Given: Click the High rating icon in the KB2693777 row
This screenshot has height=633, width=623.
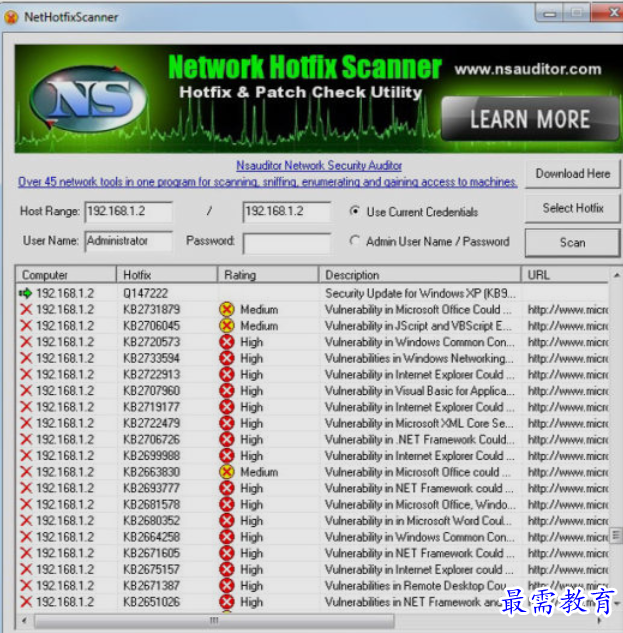Looking at the screenshot, I should (227, 488).
